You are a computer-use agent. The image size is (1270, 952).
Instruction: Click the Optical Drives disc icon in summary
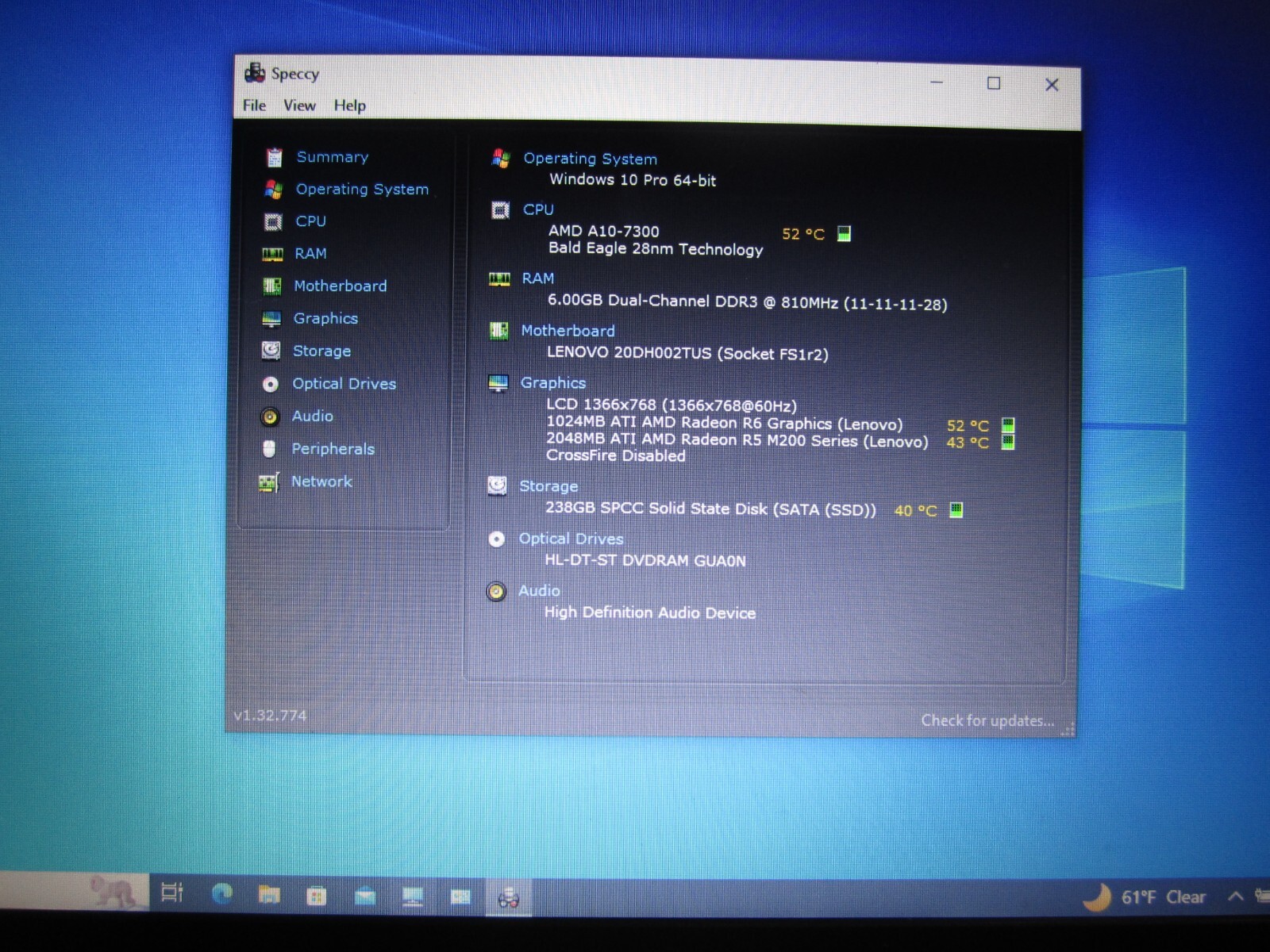[497, 539]
